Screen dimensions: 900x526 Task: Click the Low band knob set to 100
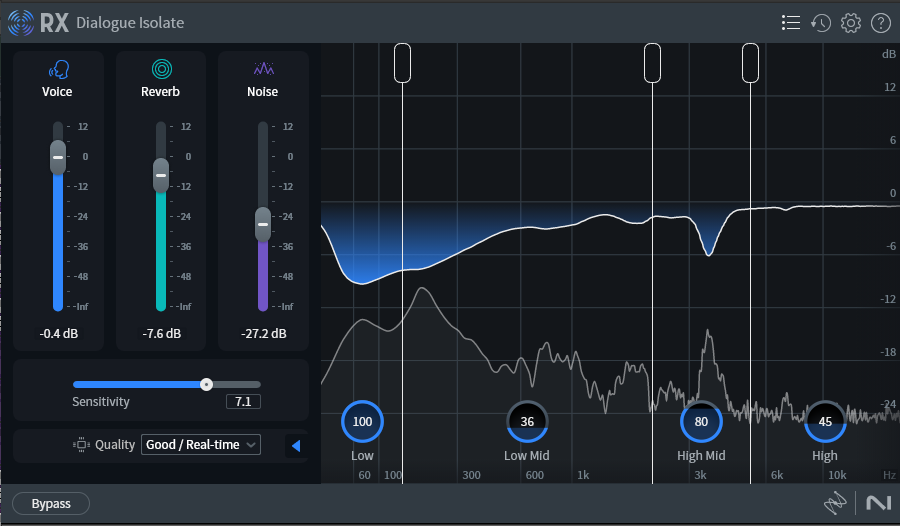point(362,422)
